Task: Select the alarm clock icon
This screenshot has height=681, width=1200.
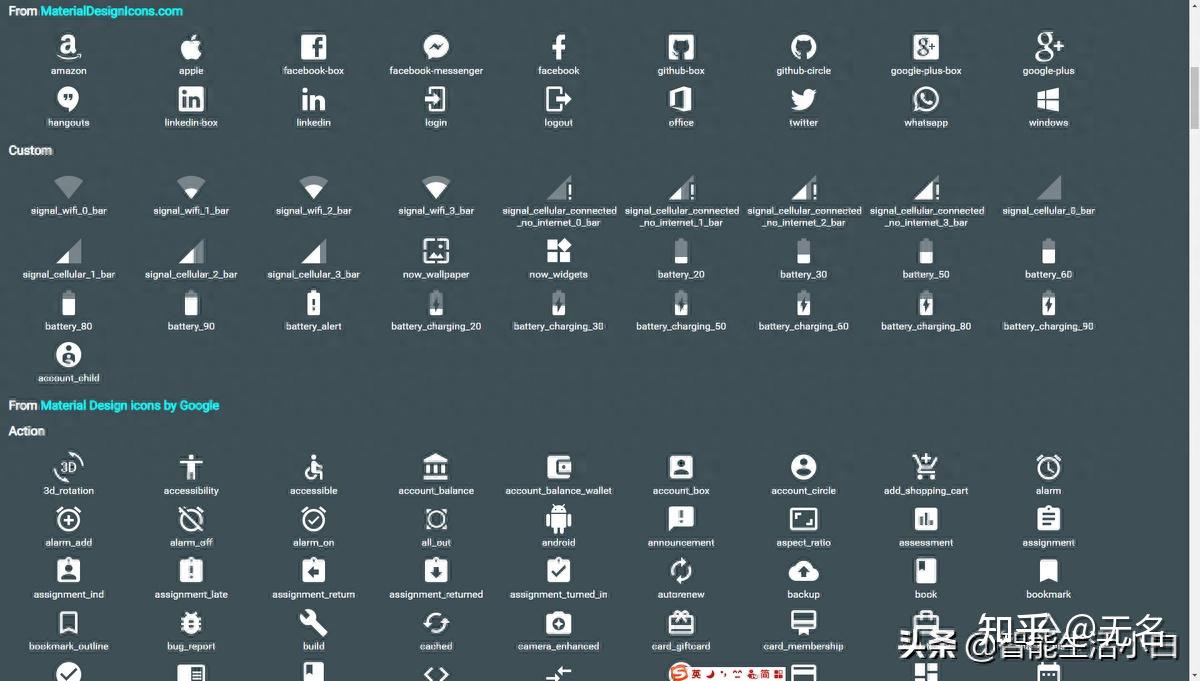Action: (1049, 467)
